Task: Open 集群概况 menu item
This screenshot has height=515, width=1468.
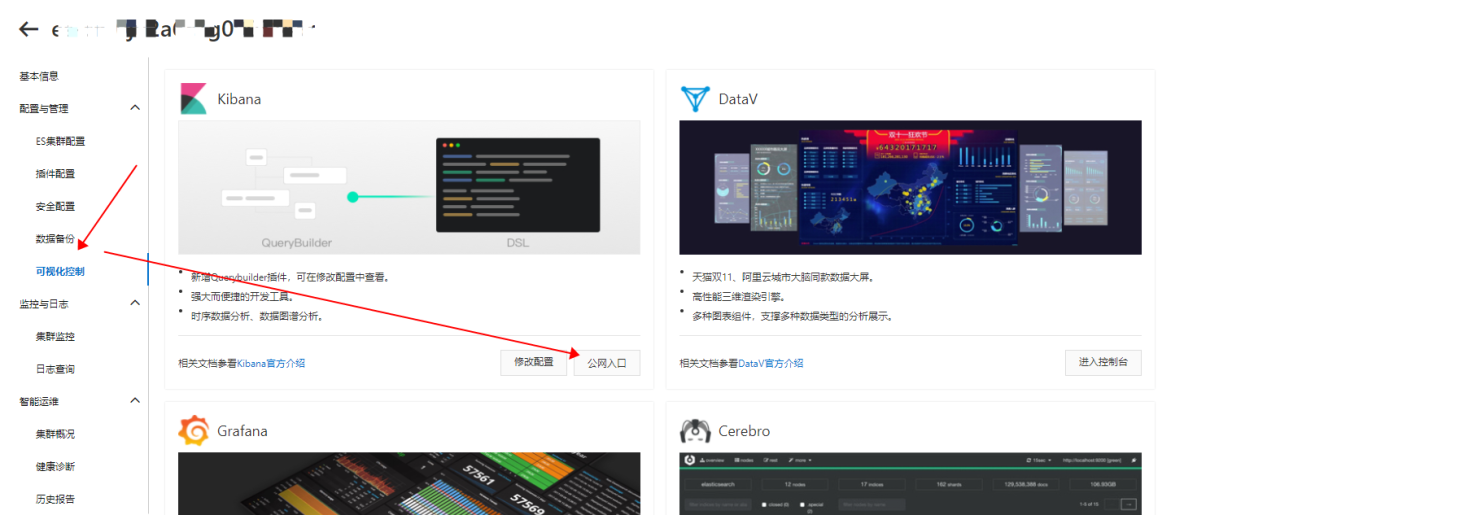Action: tap(55, 434)
